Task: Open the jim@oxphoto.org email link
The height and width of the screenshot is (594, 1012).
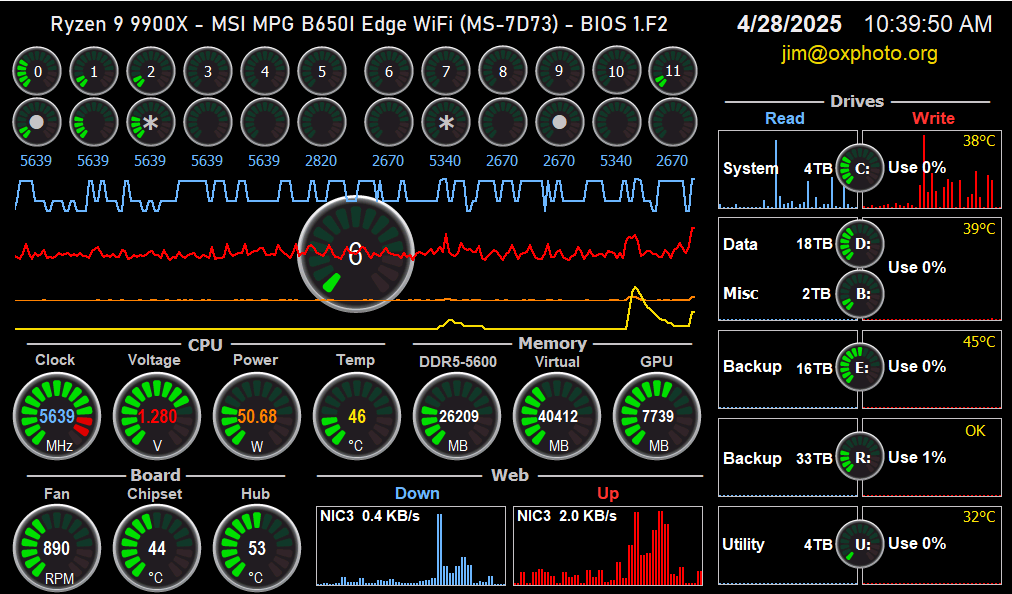Action: [x=859, y=53]
